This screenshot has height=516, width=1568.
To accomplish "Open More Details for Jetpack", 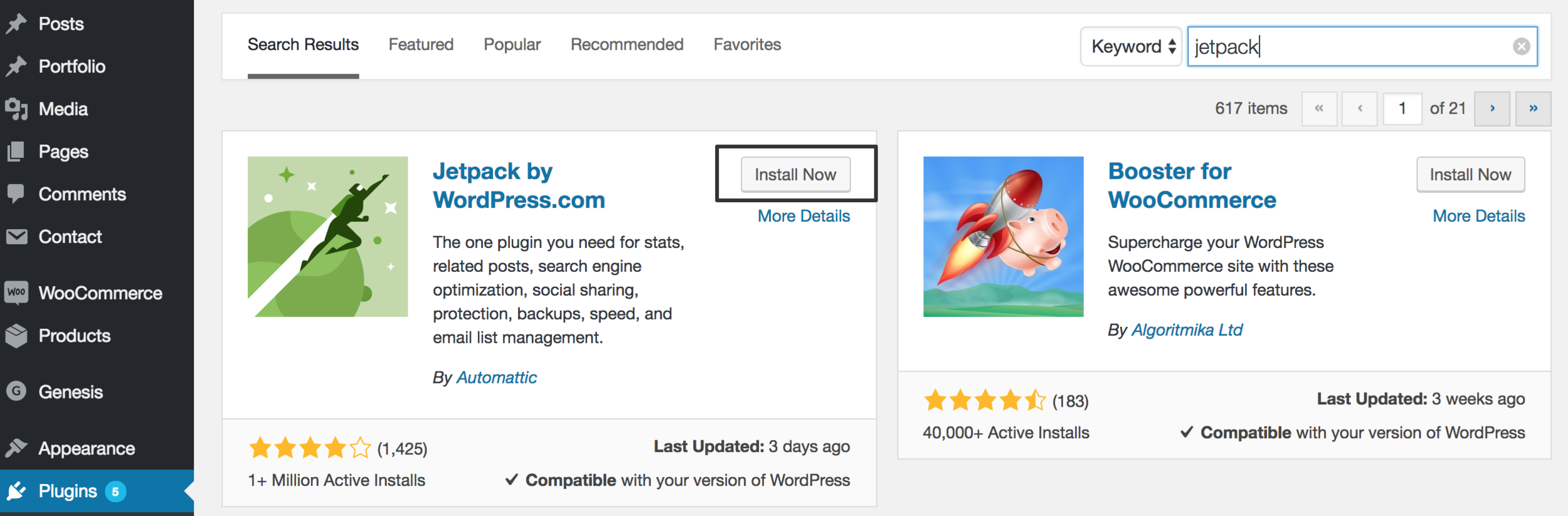I will click(x=803, y=216).
